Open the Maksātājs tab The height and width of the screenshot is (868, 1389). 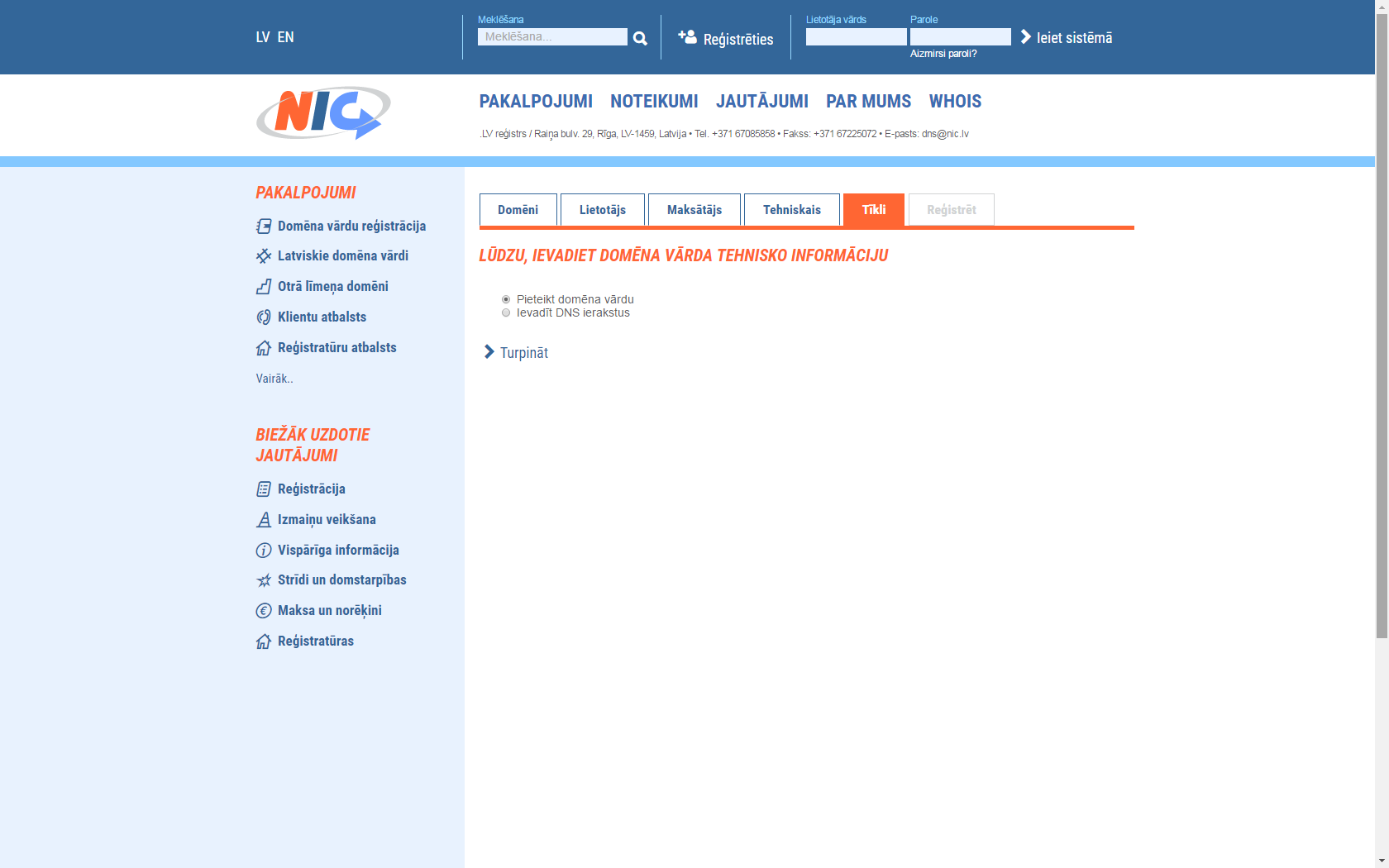pyautogui.click(x=694, y=210)
